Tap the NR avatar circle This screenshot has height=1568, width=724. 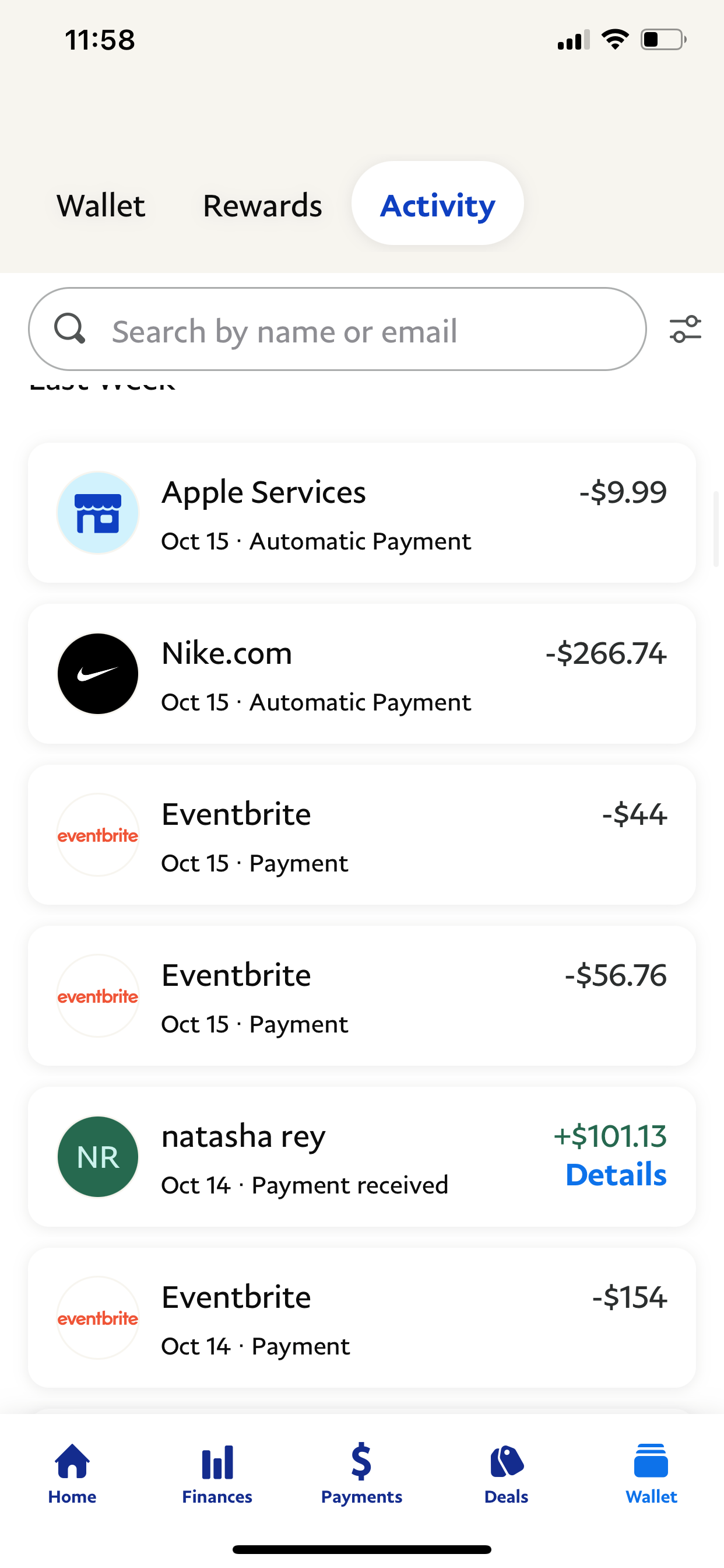click(x=98, y=1157)
